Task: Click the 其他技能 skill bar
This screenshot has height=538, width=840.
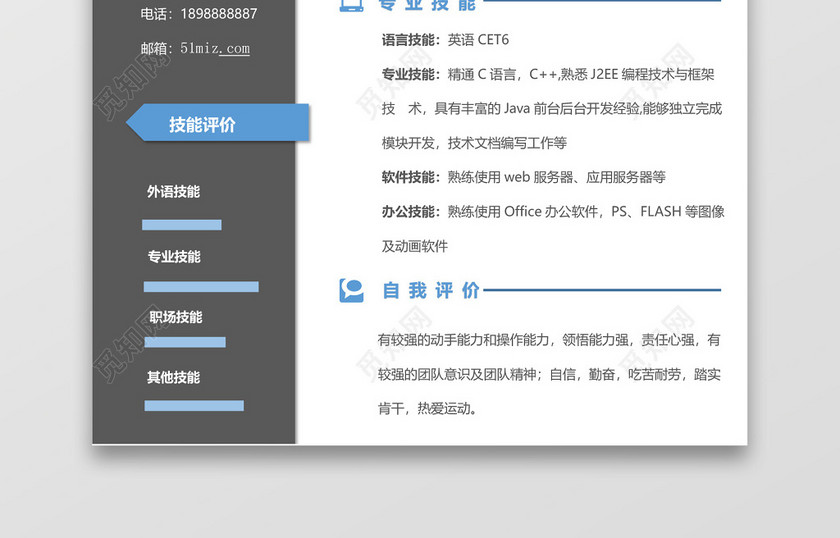Action: [194, 406]
